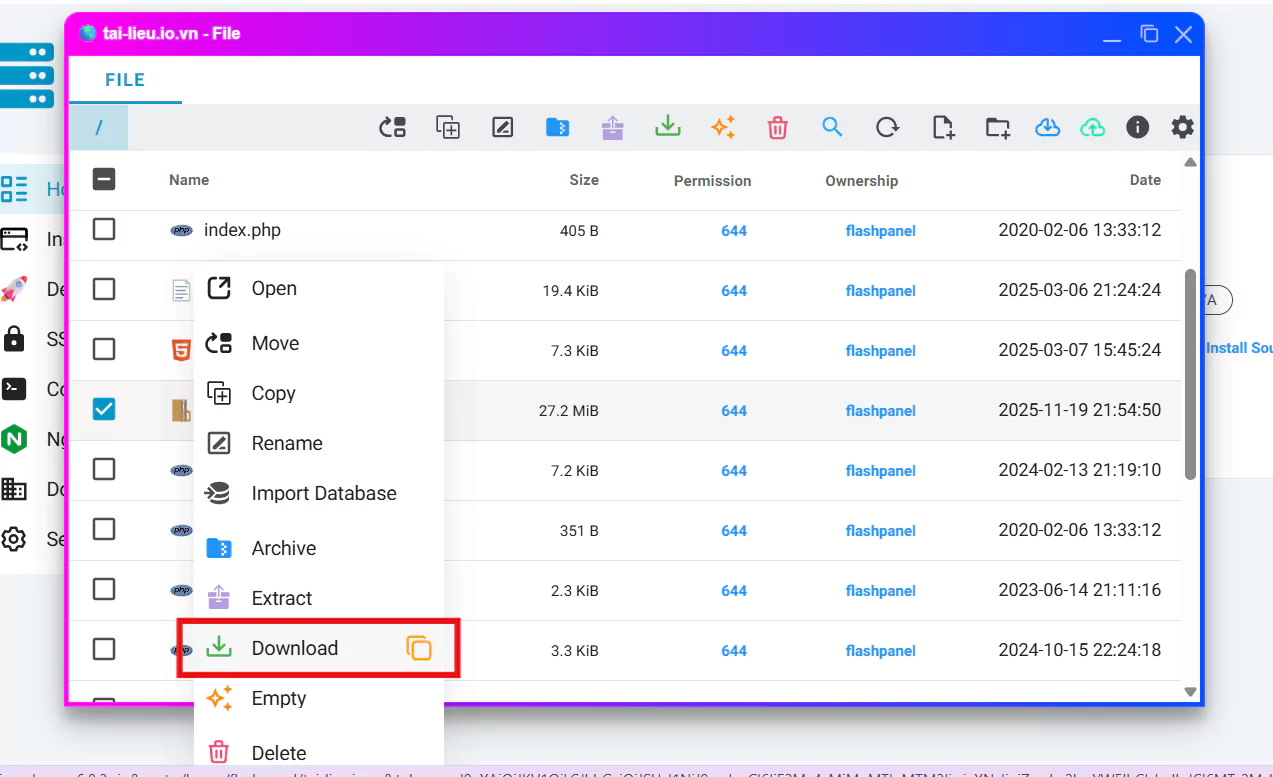Screen dimensions: 1273x777
Task: Tick the checkbox for index.php
Action: pos(104,230)
